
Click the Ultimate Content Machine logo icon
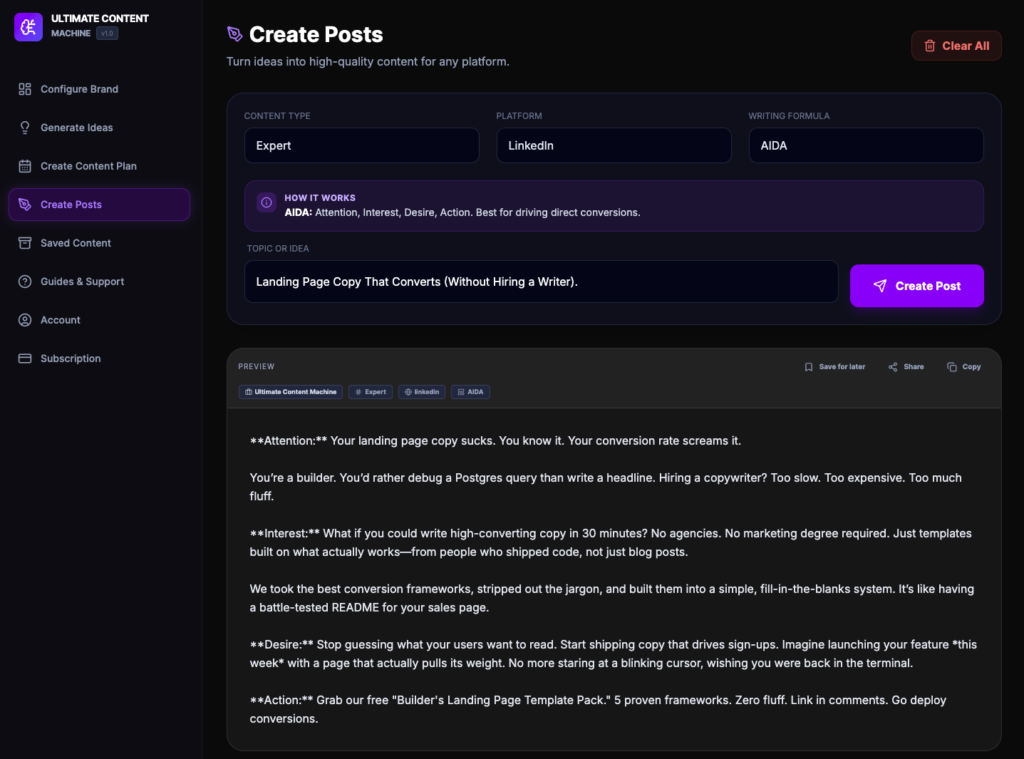click(28, 26)
